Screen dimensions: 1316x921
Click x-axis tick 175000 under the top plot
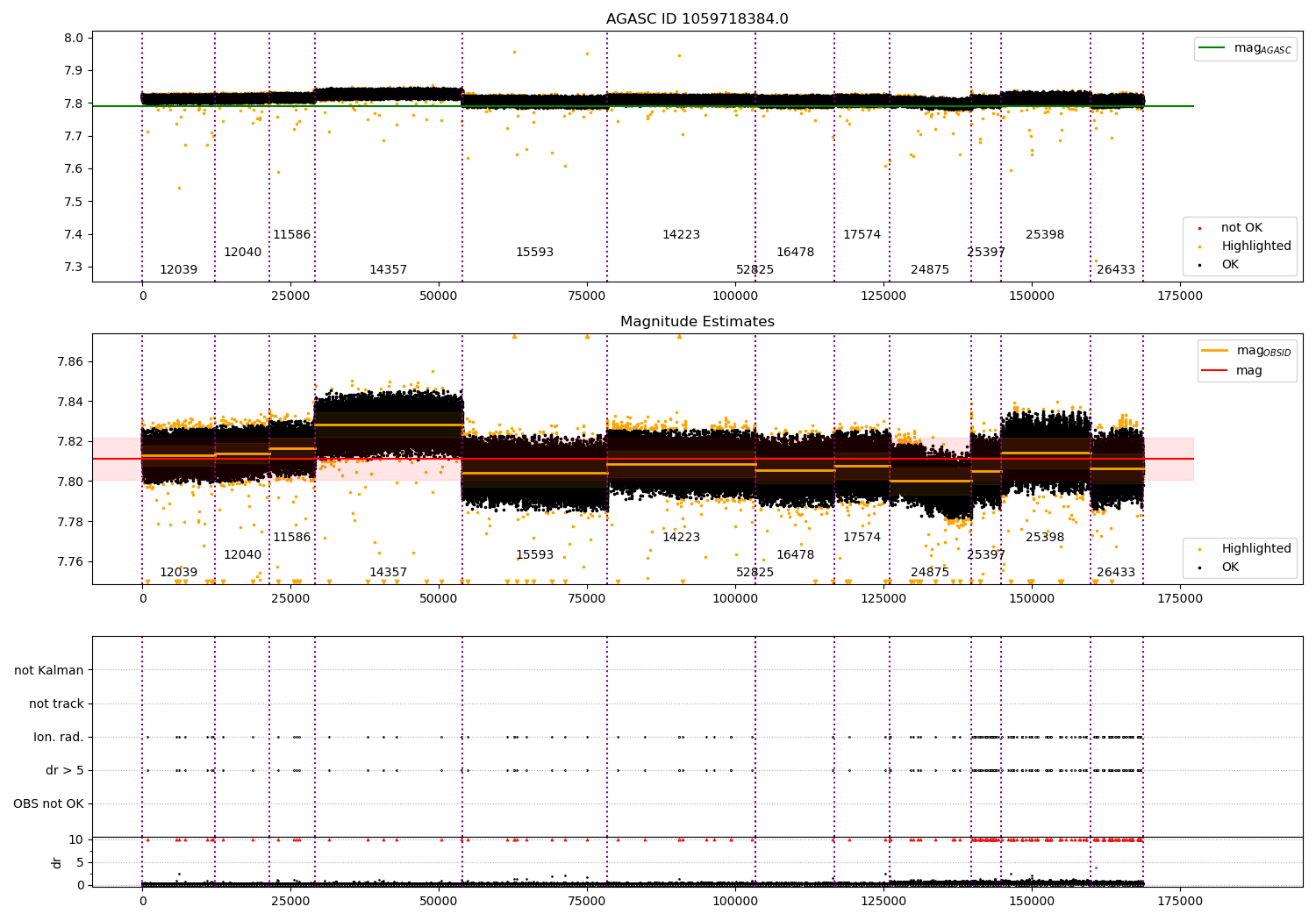click(x=1180, y=296)
